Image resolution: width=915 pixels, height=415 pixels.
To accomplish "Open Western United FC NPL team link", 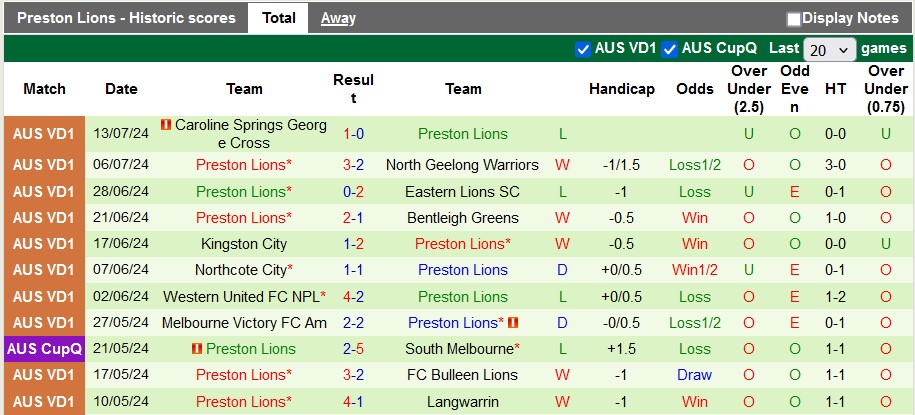I will [x=241, y=297].
